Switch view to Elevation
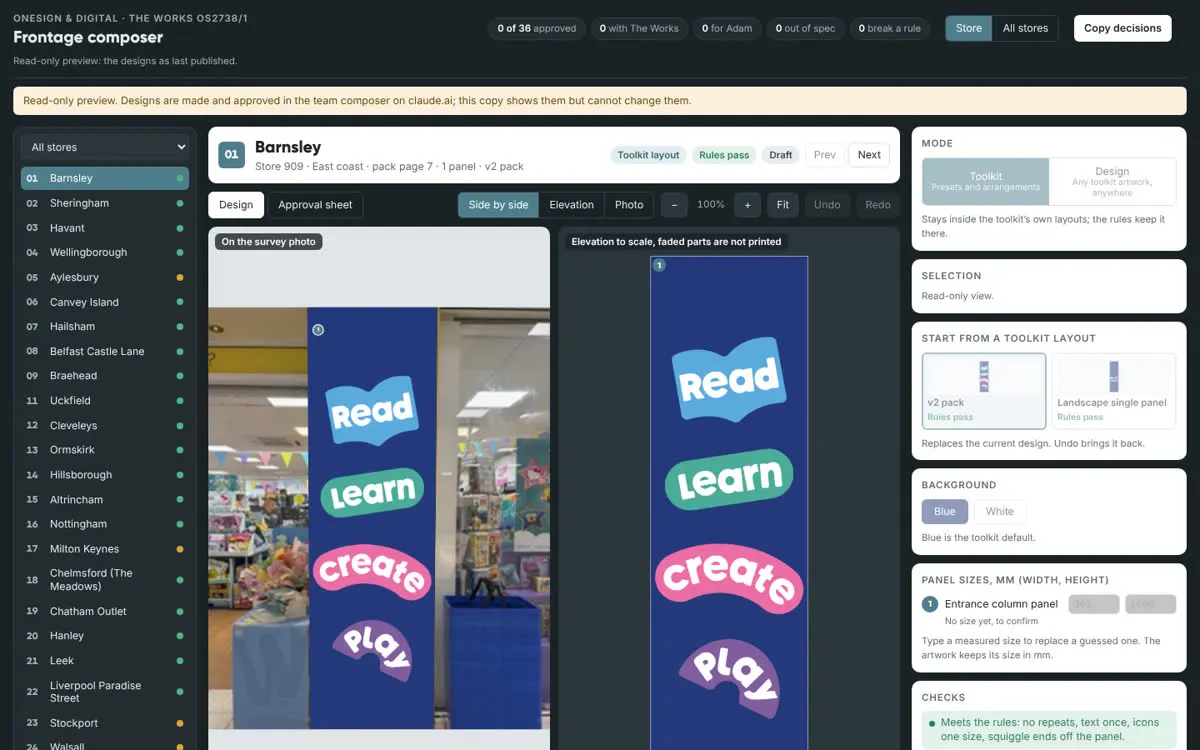 click(572, 205)
